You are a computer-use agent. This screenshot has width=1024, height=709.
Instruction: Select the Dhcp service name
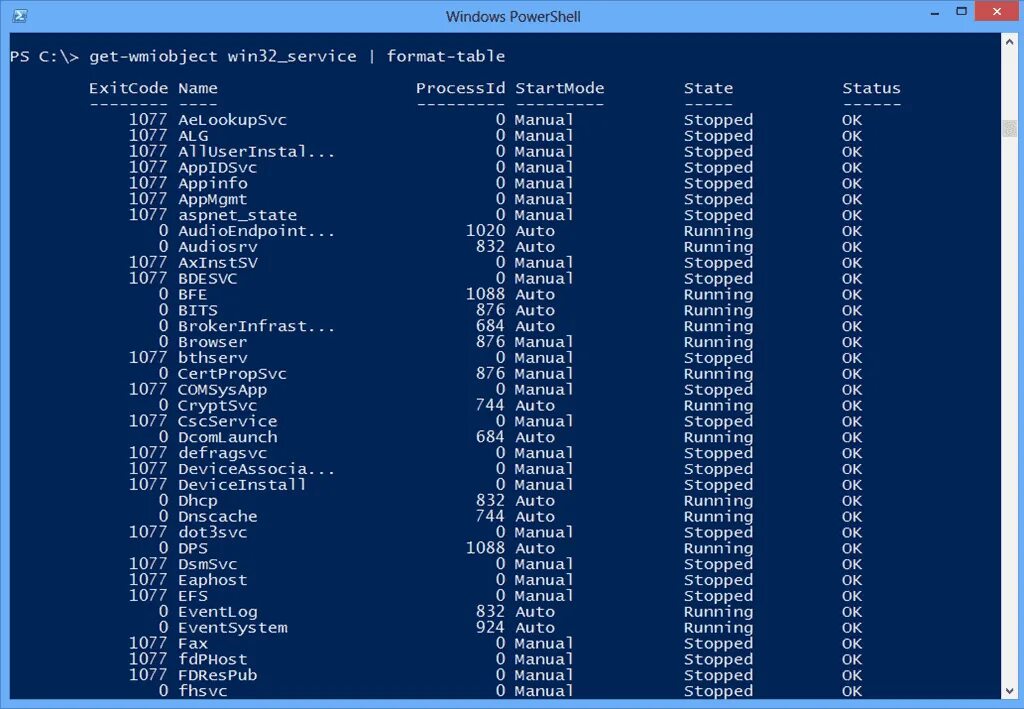tap(198, 501)
